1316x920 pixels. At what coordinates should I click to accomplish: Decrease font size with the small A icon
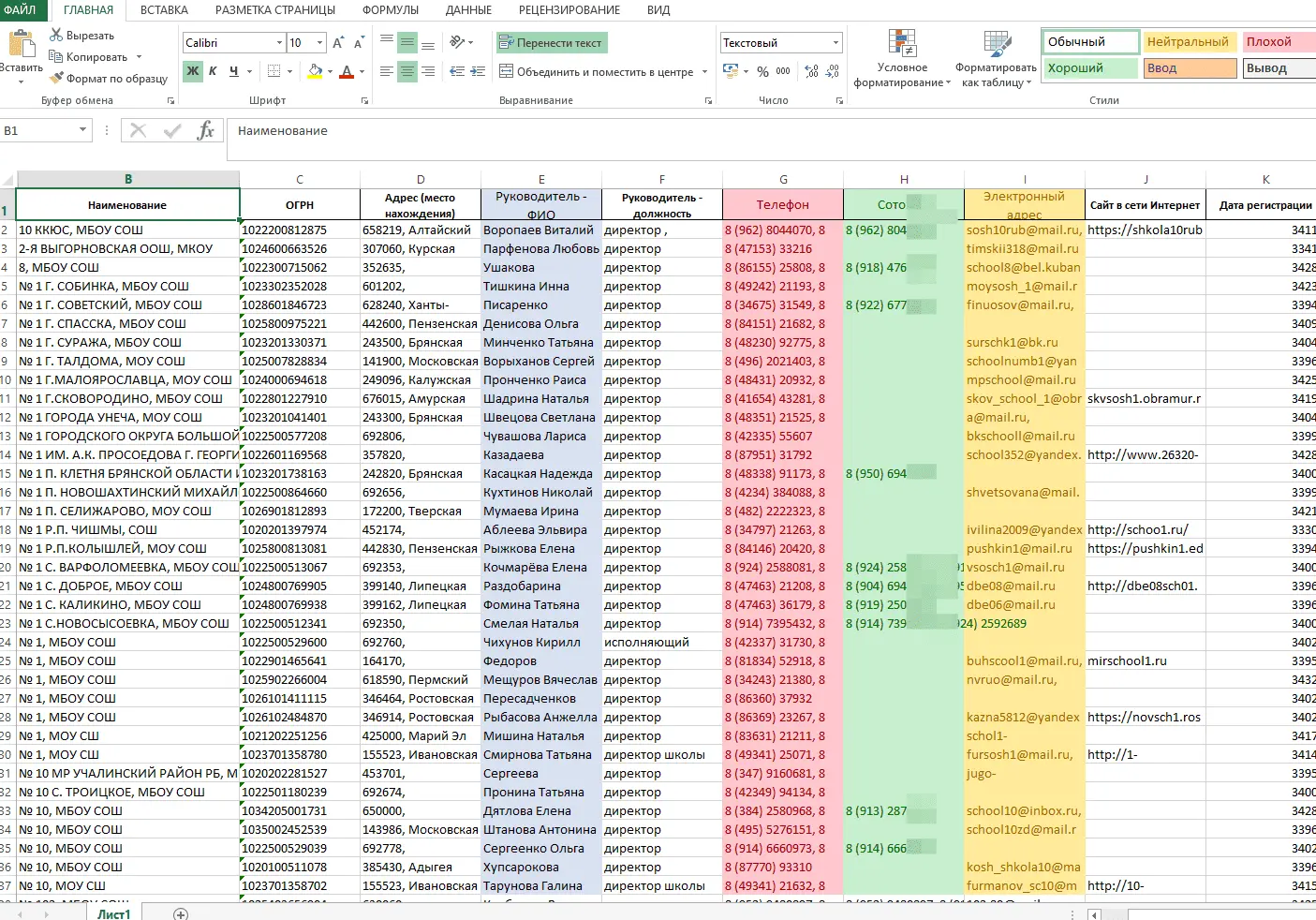click(x=359, y=43)
